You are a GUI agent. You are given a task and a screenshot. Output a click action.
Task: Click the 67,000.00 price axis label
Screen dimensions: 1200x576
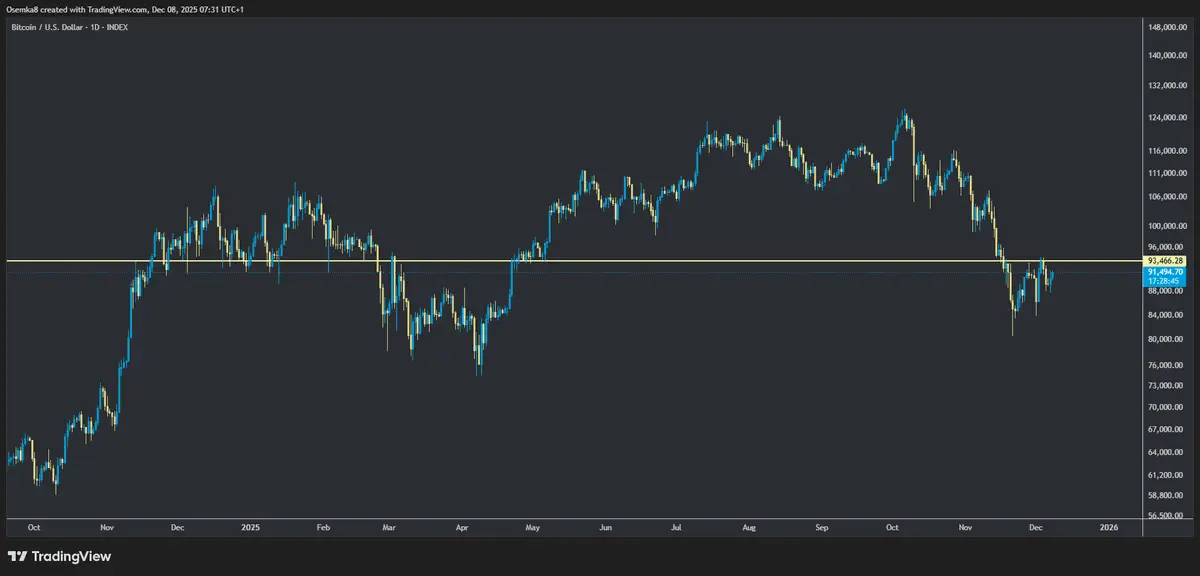point(1165,430)
